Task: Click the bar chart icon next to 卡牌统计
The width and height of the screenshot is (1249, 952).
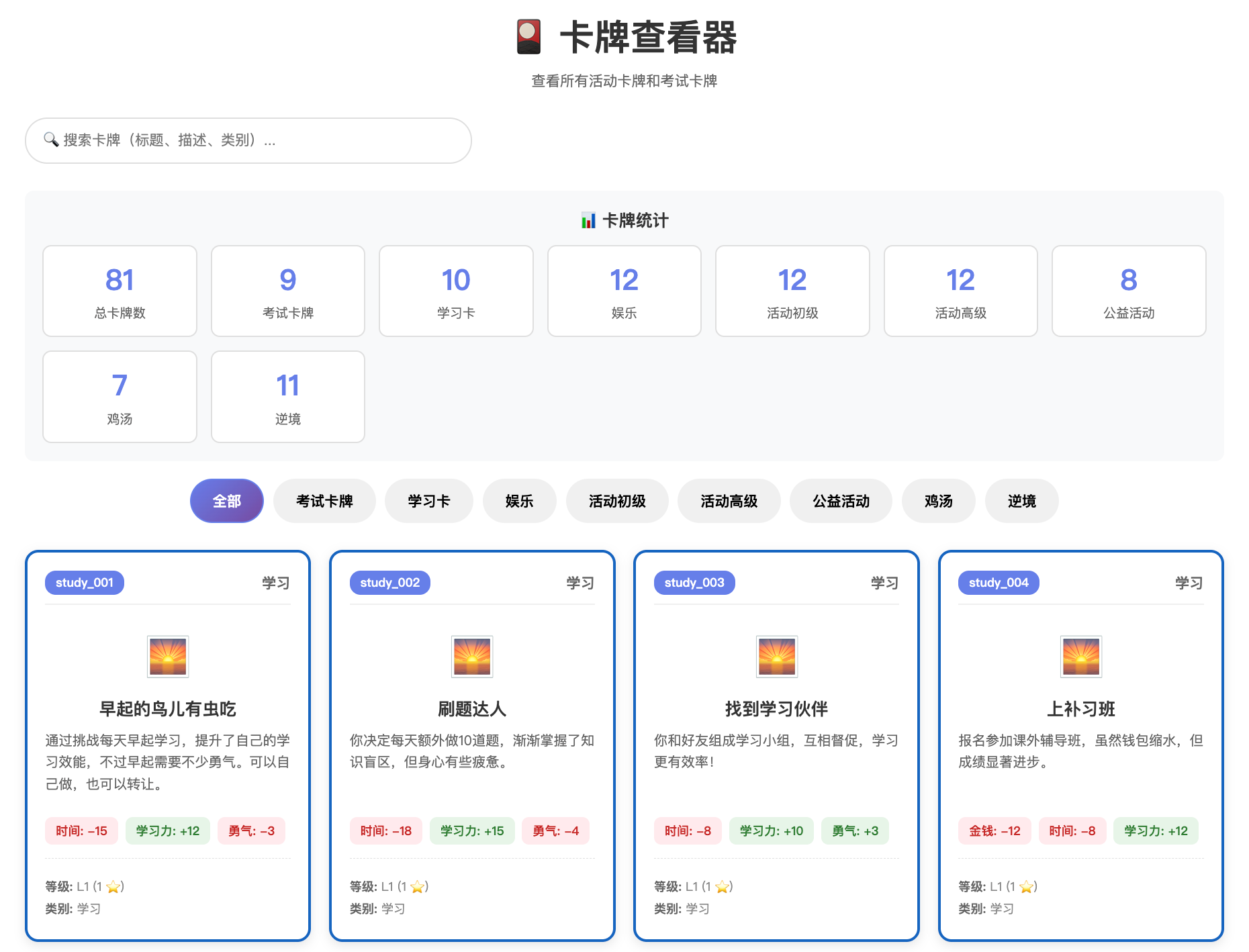Action: coord(588,220)
